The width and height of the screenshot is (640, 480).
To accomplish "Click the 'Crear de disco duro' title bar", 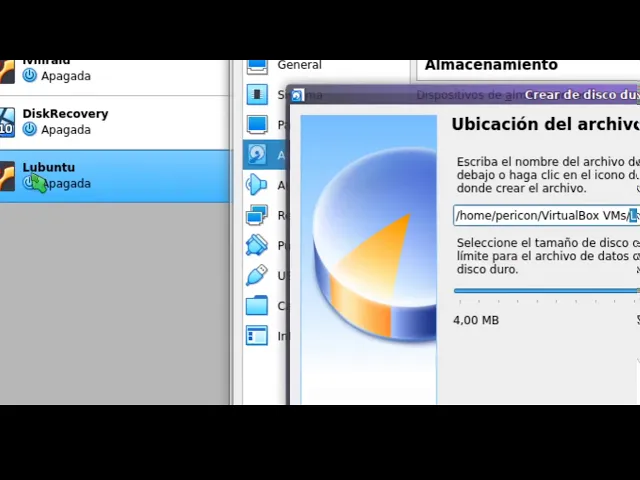I will tap(463, 95).
